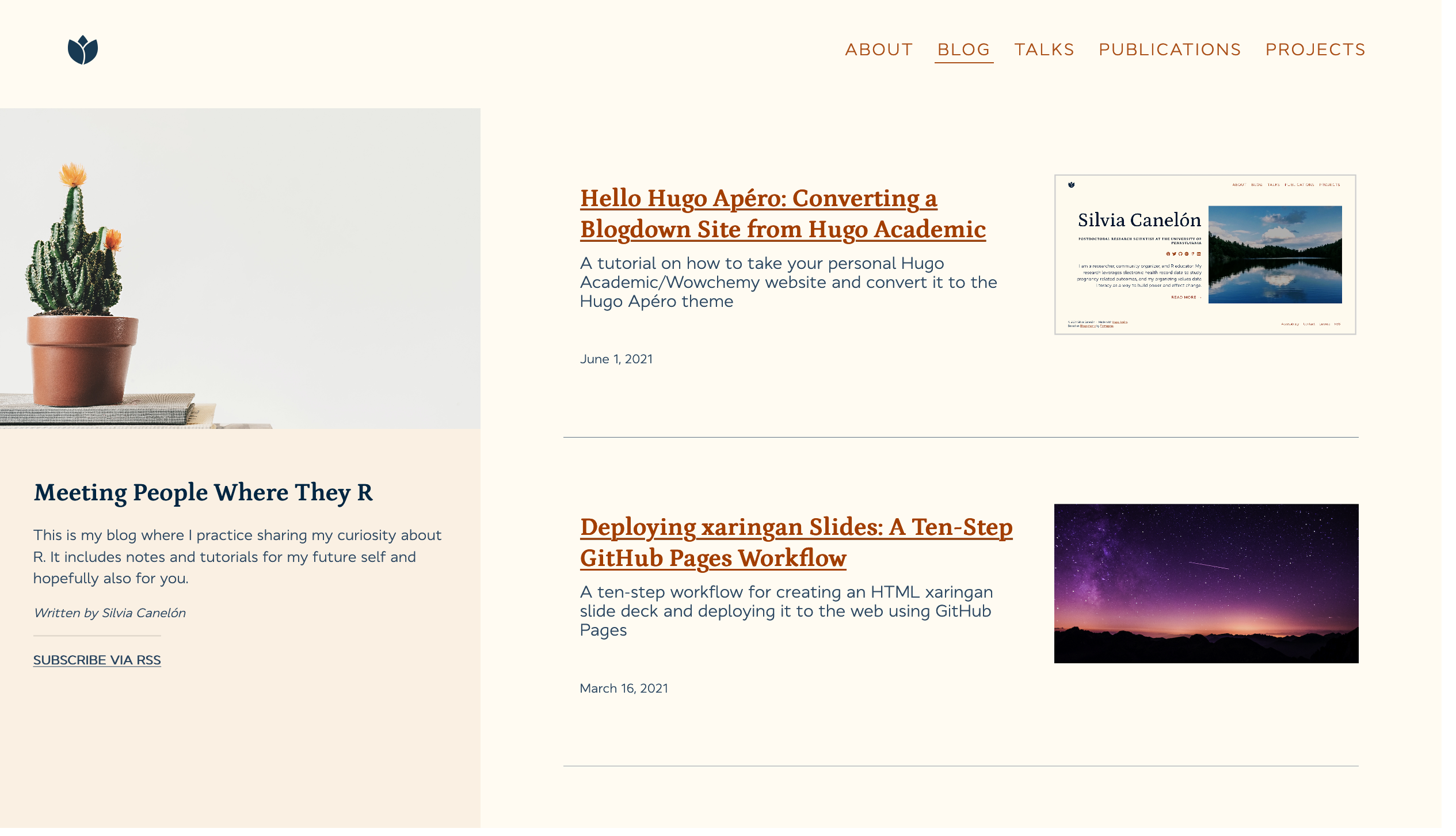
Task: Go to the TALKS section
Action: (1044, 50)
